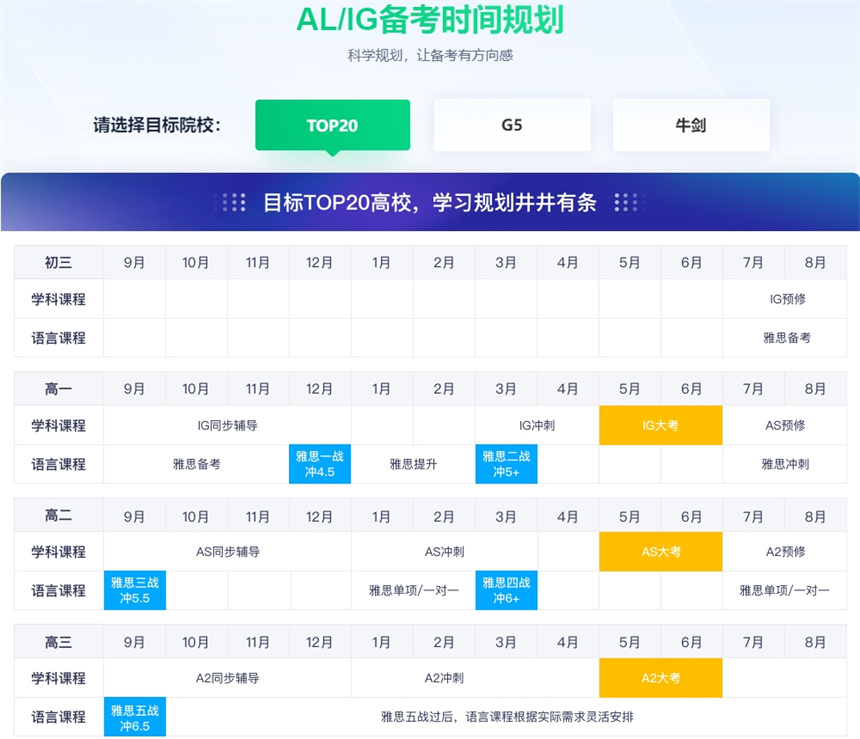This screenshot has height=739, width=860.
Task: Click the 高三 grade header cell
Action: 58,642
